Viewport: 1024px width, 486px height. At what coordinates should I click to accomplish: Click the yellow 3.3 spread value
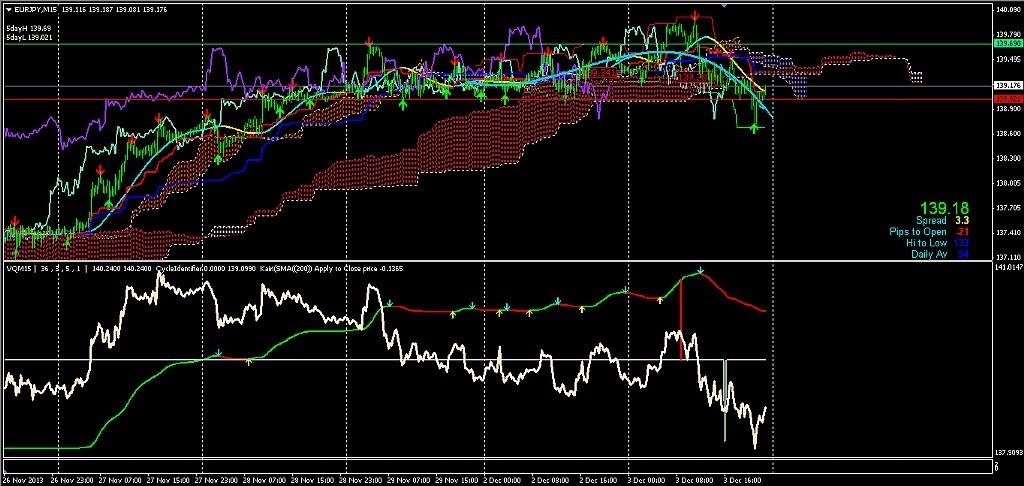pos(963,221)
